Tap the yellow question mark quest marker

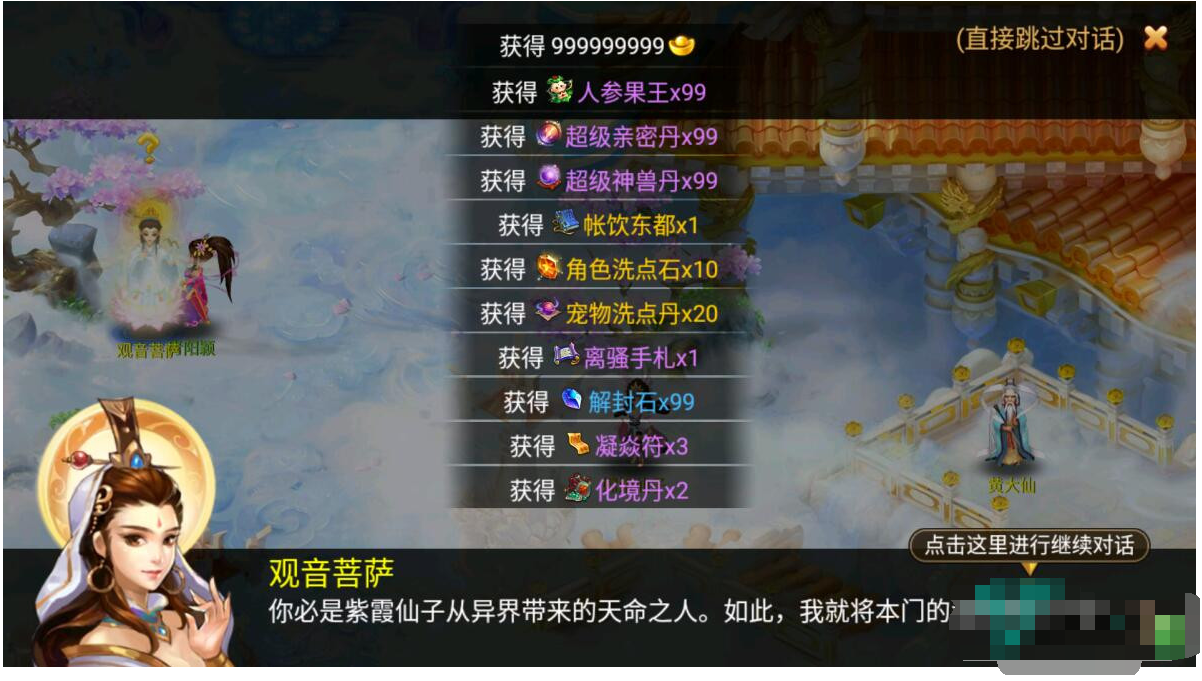coord(148,149)
